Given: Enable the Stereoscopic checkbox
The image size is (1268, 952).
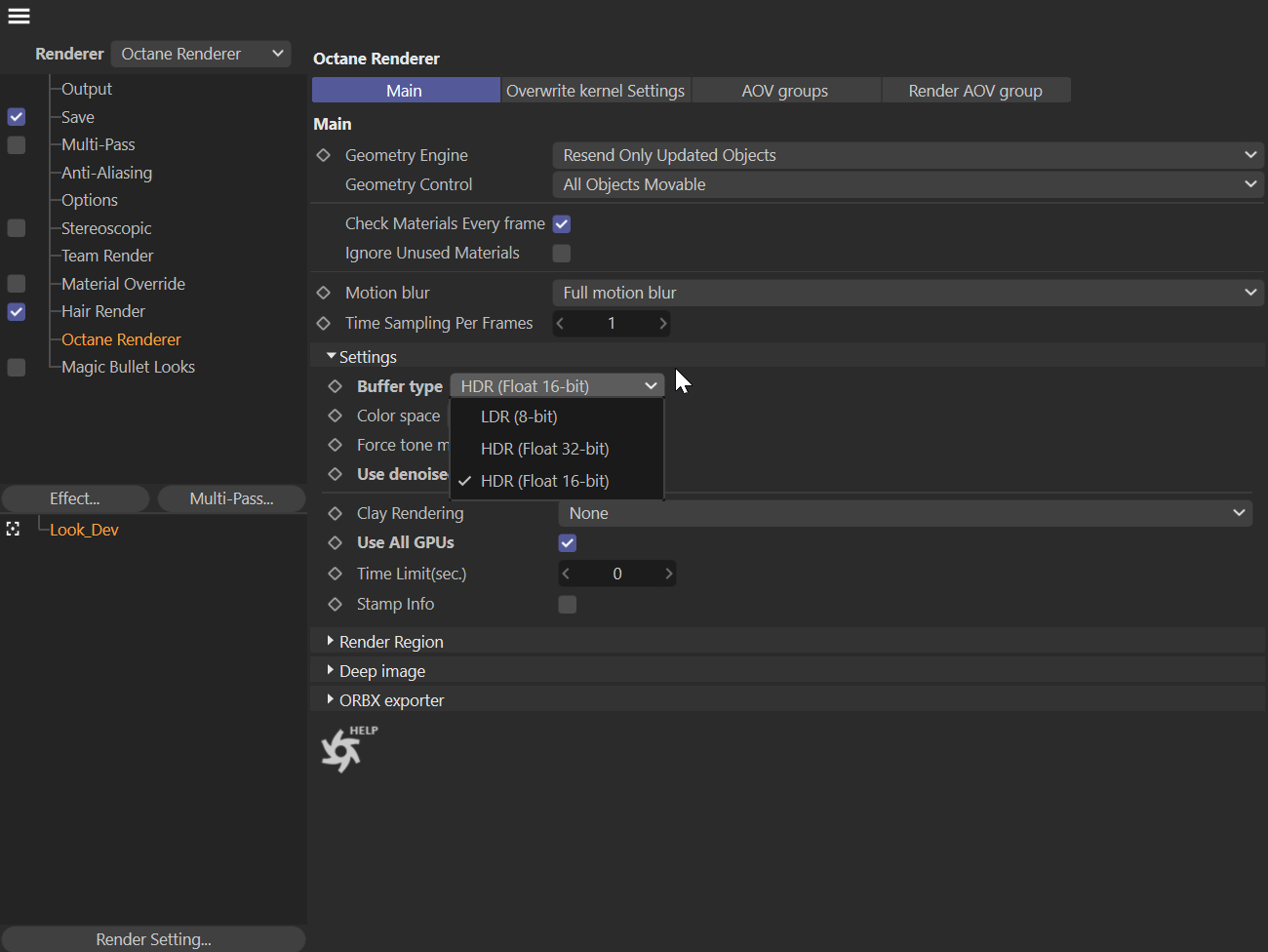Looking at the screenshot, I should [x=17, y=228].
